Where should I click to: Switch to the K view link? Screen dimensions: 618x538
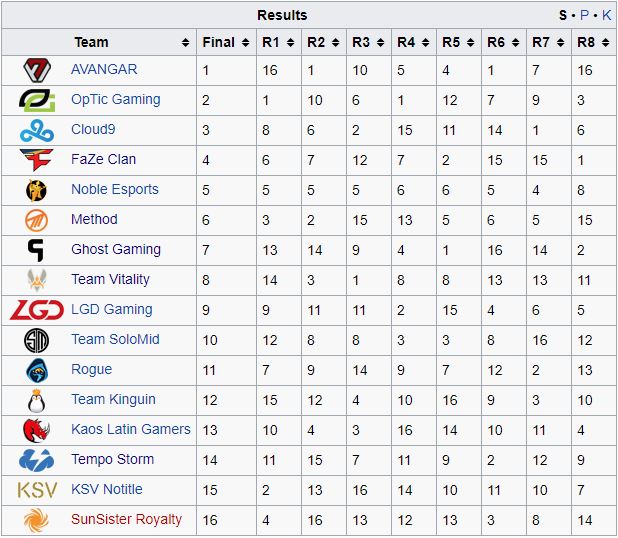tap(606, 15)
